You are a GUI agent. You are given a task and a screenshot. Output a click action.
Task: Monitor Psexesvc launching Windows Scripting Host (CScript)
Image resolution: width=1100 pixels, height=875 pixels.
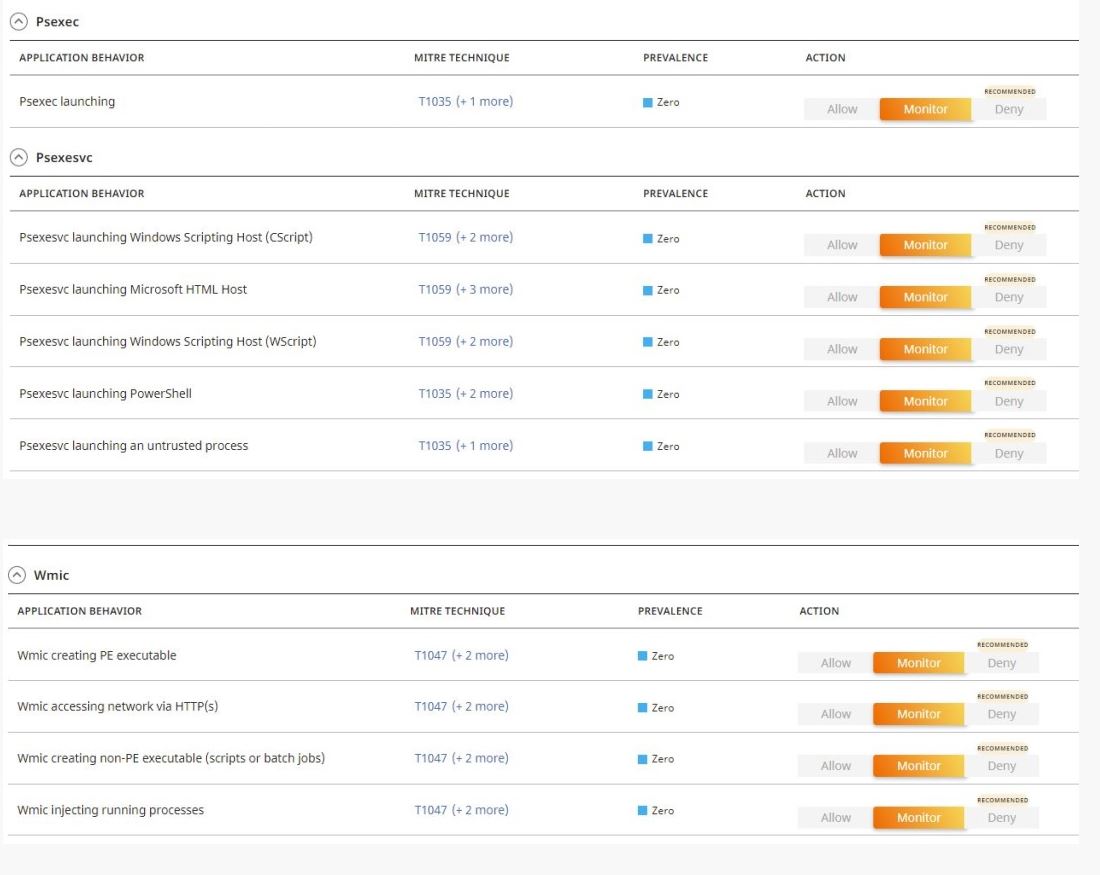pyautogui.click(x=925, y=245)
